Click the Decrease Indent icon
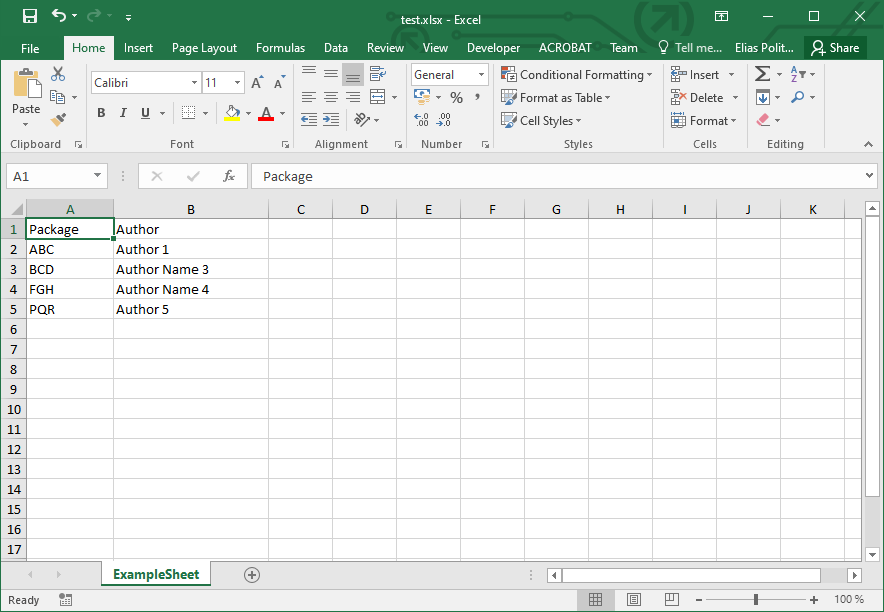 pos(308,119)
